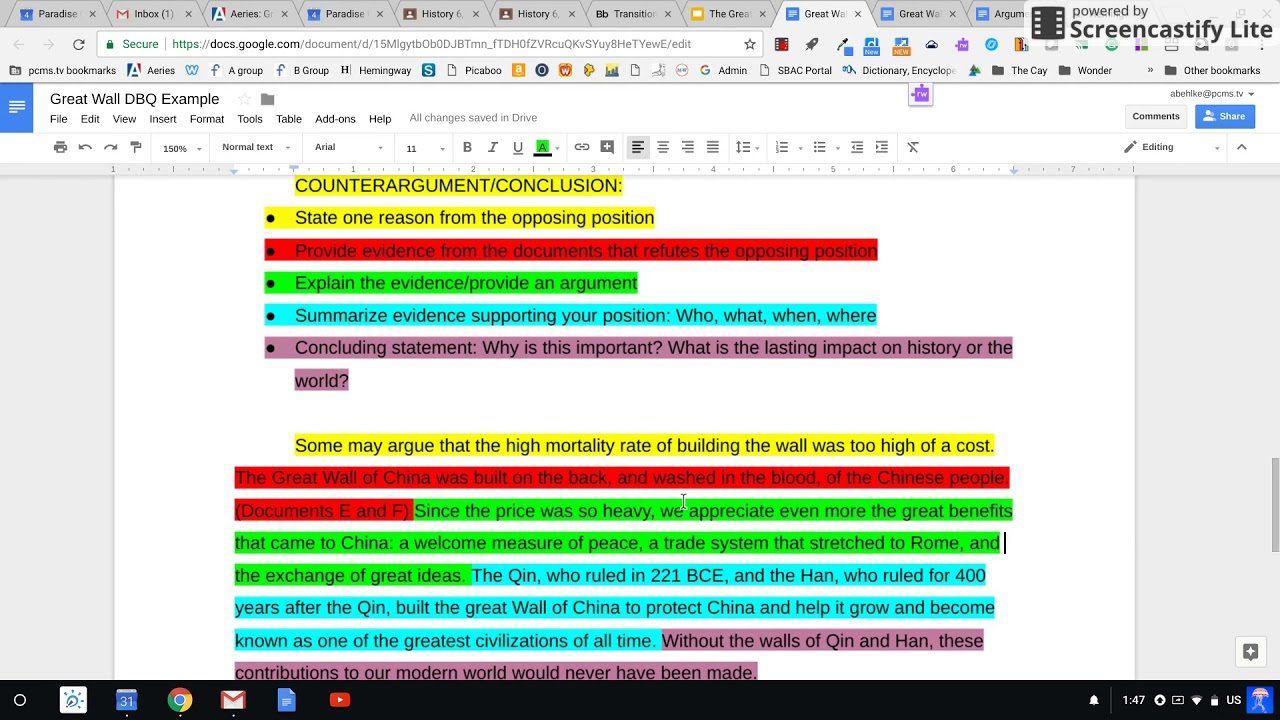Image resolution: width=1280 pixels, height=720 pixels.
Task: Open the zoom level dropdown at 150%
Action: click(181, 148)
